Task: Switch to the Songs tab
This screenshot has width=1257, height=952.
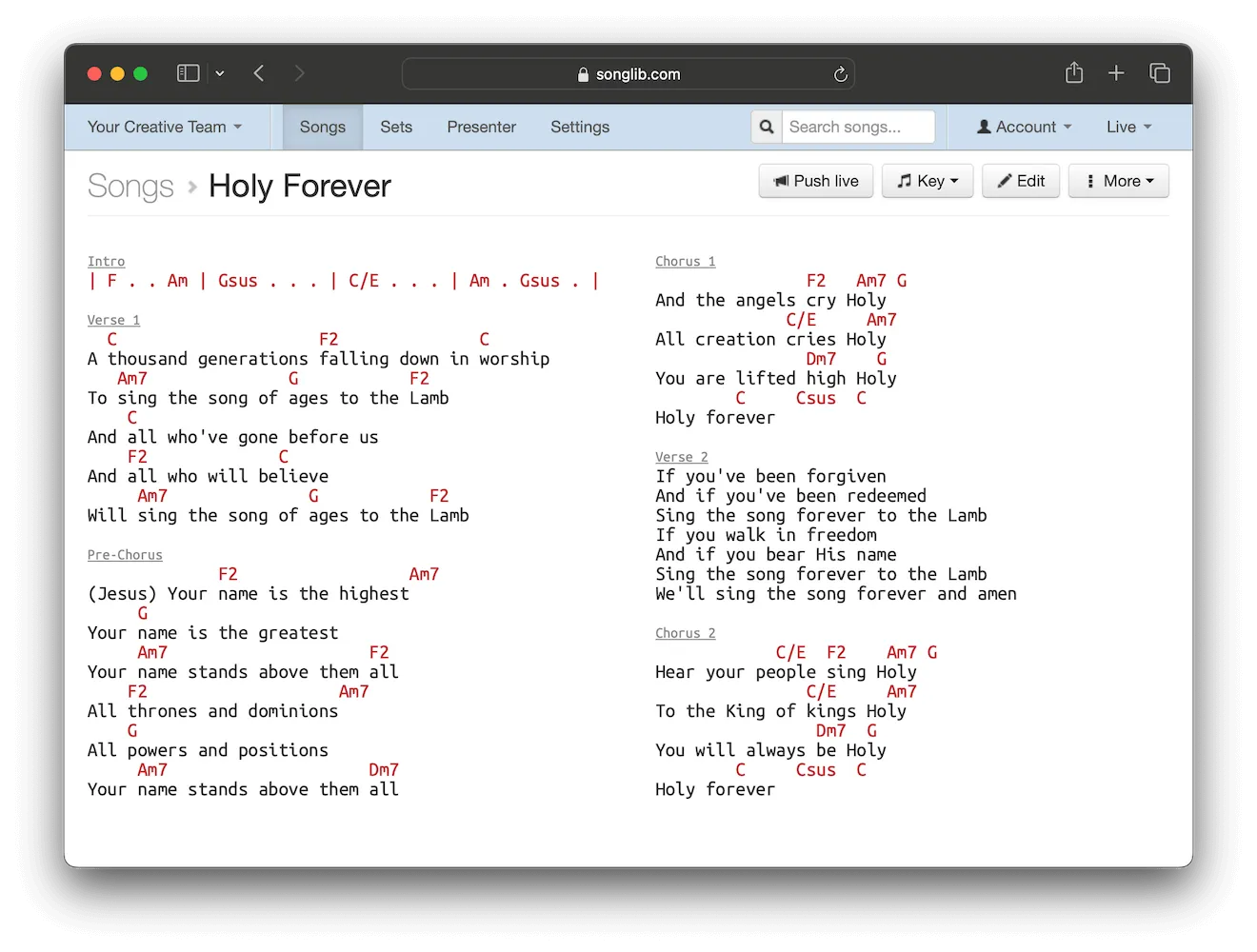Action: click(323, 127)
